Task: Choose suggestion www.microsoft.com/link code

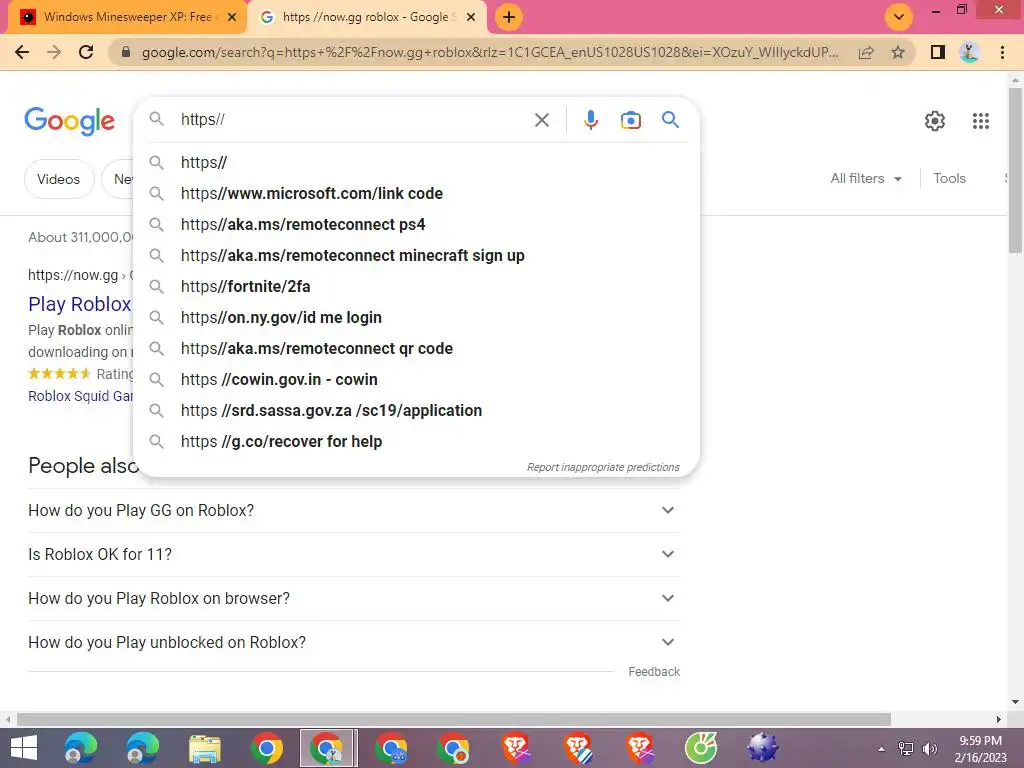Action: [x=416, y=193]
